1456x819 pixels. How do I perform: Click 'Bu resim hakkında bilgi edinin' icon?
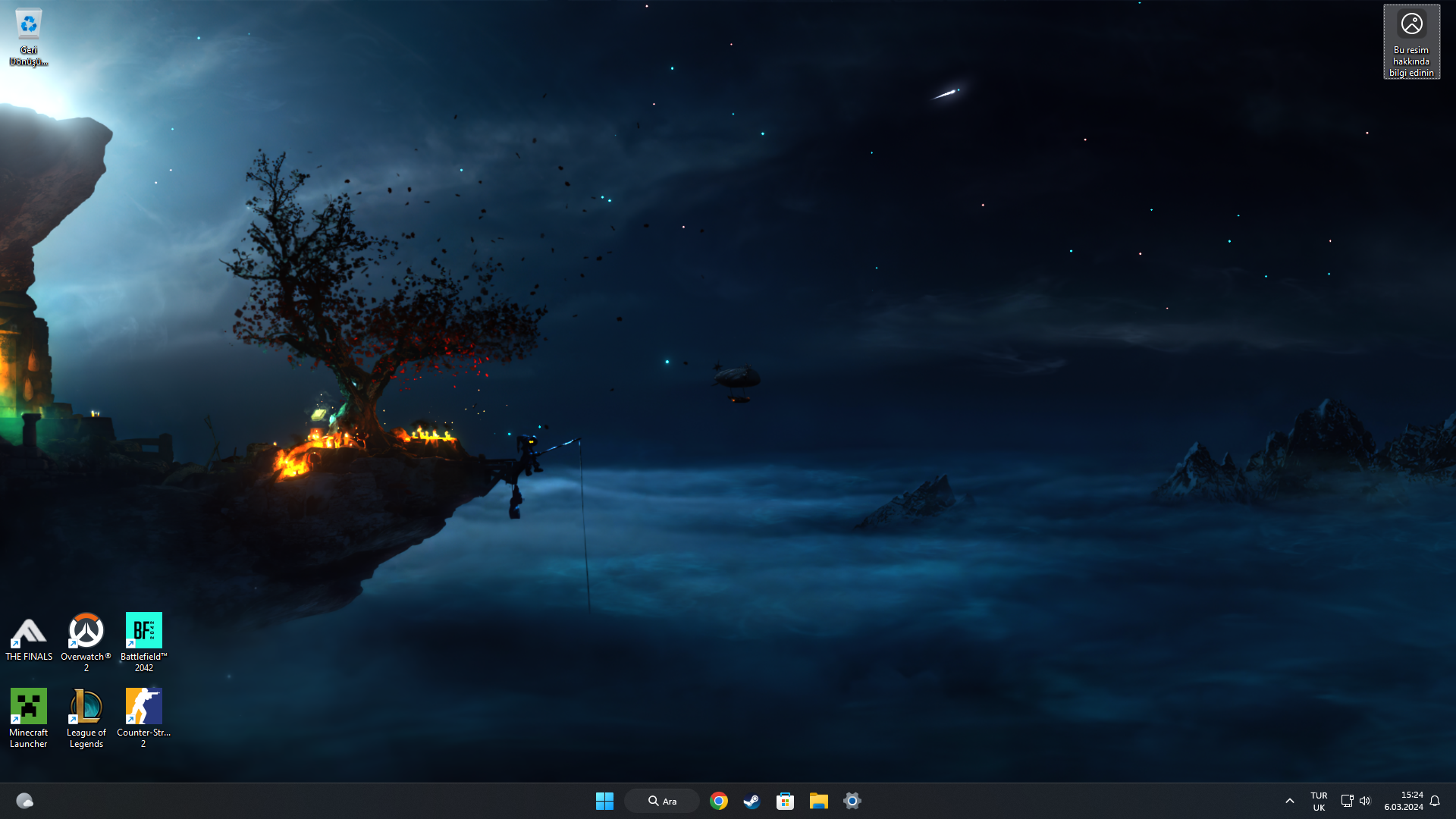click(x=1411, y=42)
